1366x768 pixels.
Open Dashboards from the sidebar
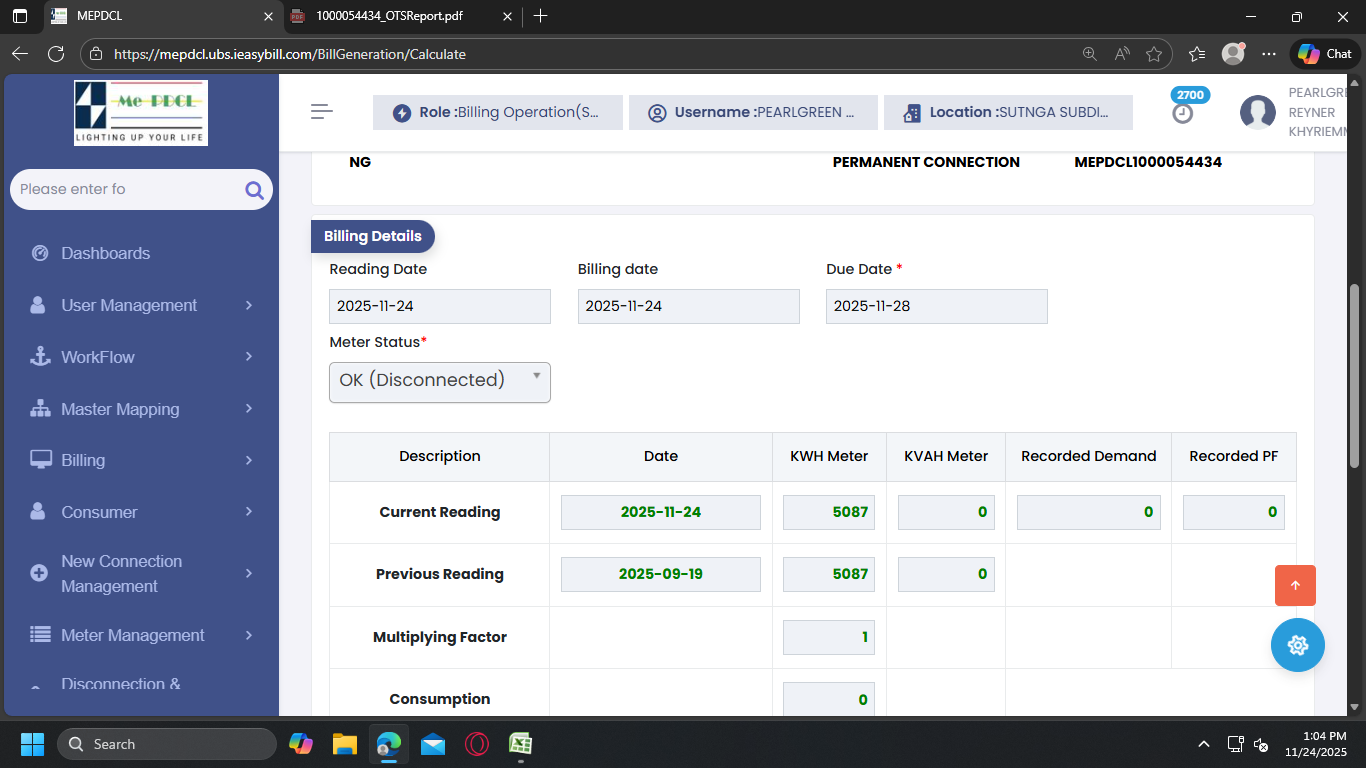[x=105, y=253]
